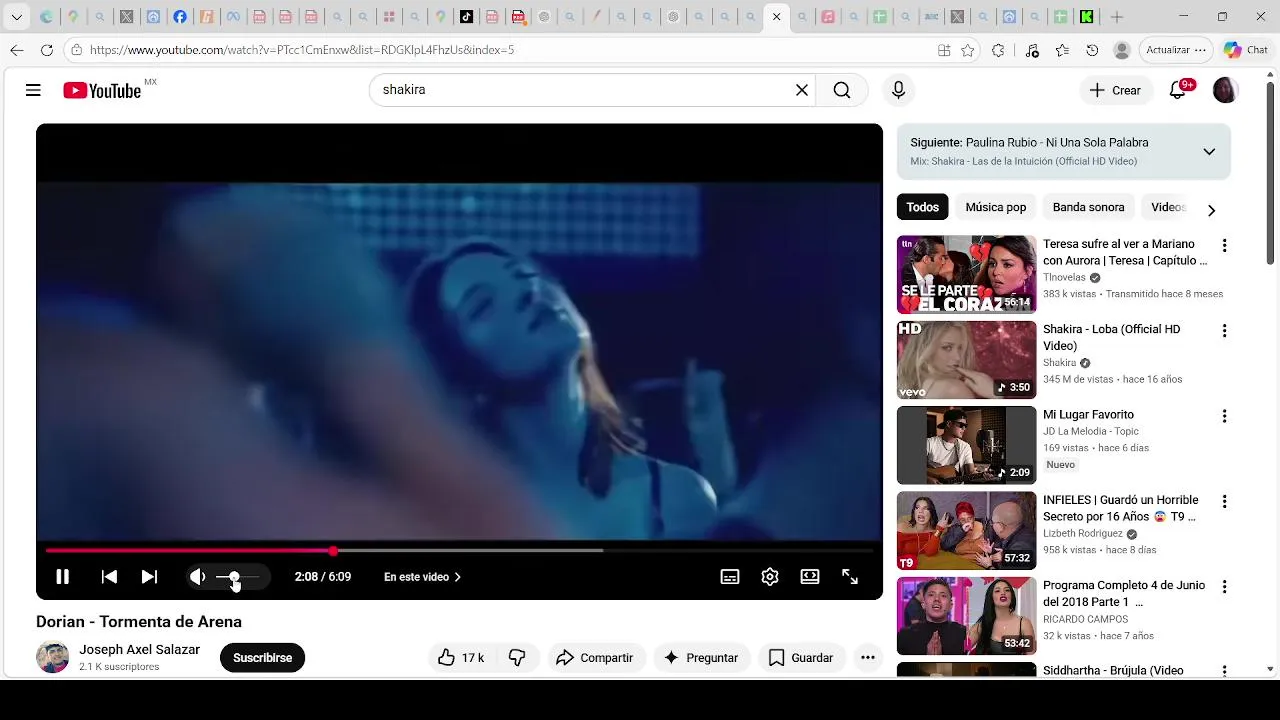Open the YouTube hamburger guide menu
The width and height of the screenshot is (1280, 720).
[x=33, y=90]
